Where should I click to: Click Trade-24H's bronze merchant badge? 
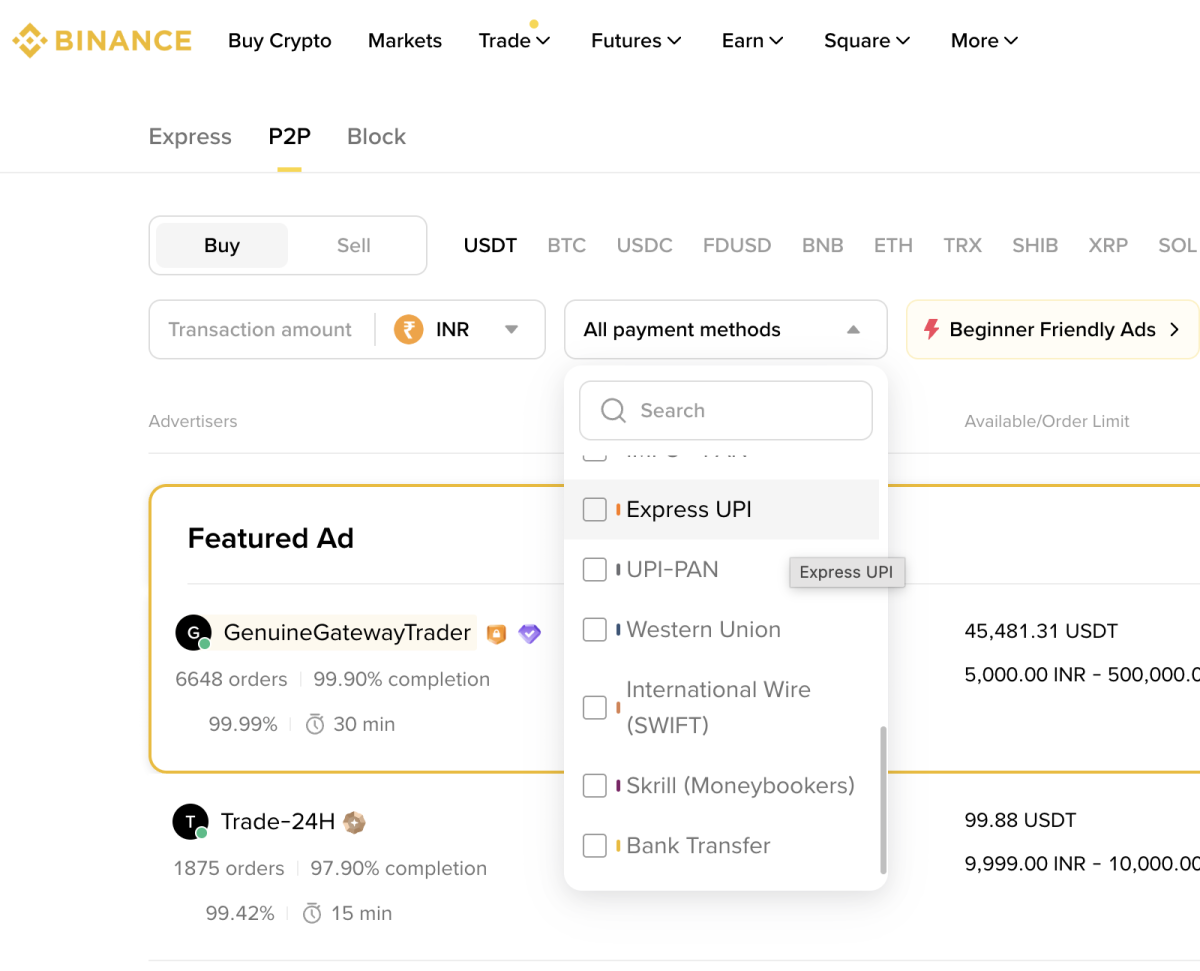pos(354,822)
